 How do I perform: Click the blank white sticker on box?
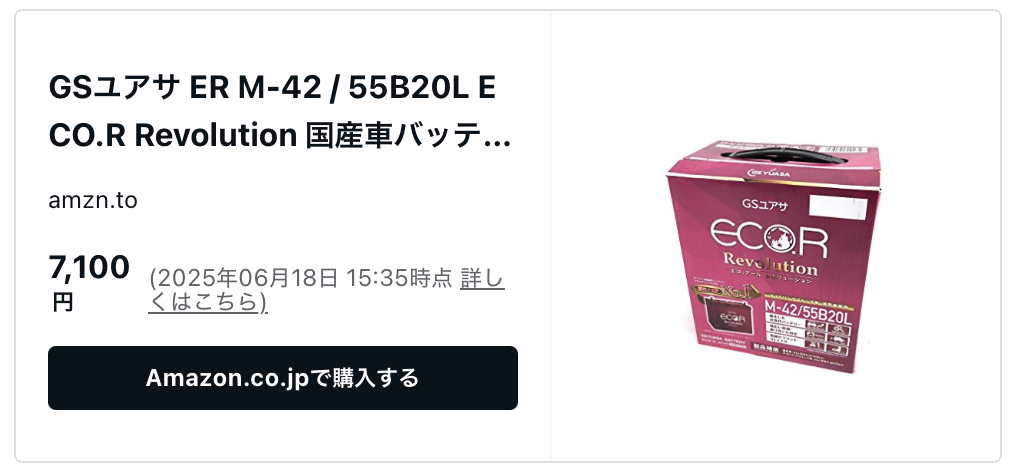click(838, 207)
